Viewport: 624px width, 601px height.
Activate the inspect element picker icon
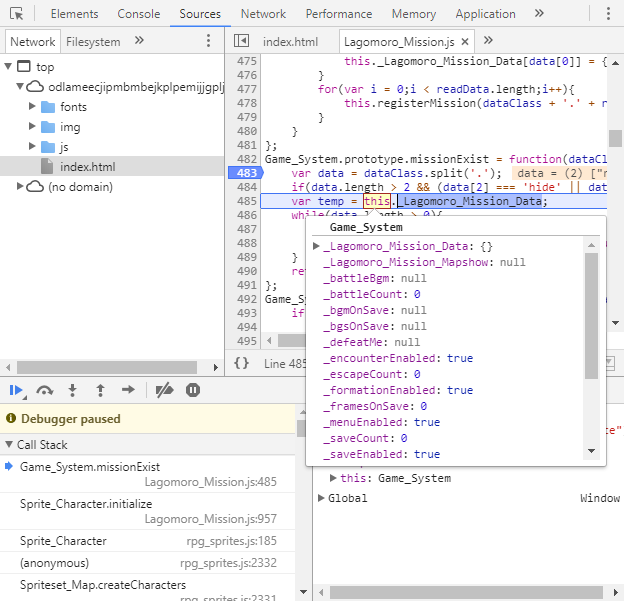16,14
